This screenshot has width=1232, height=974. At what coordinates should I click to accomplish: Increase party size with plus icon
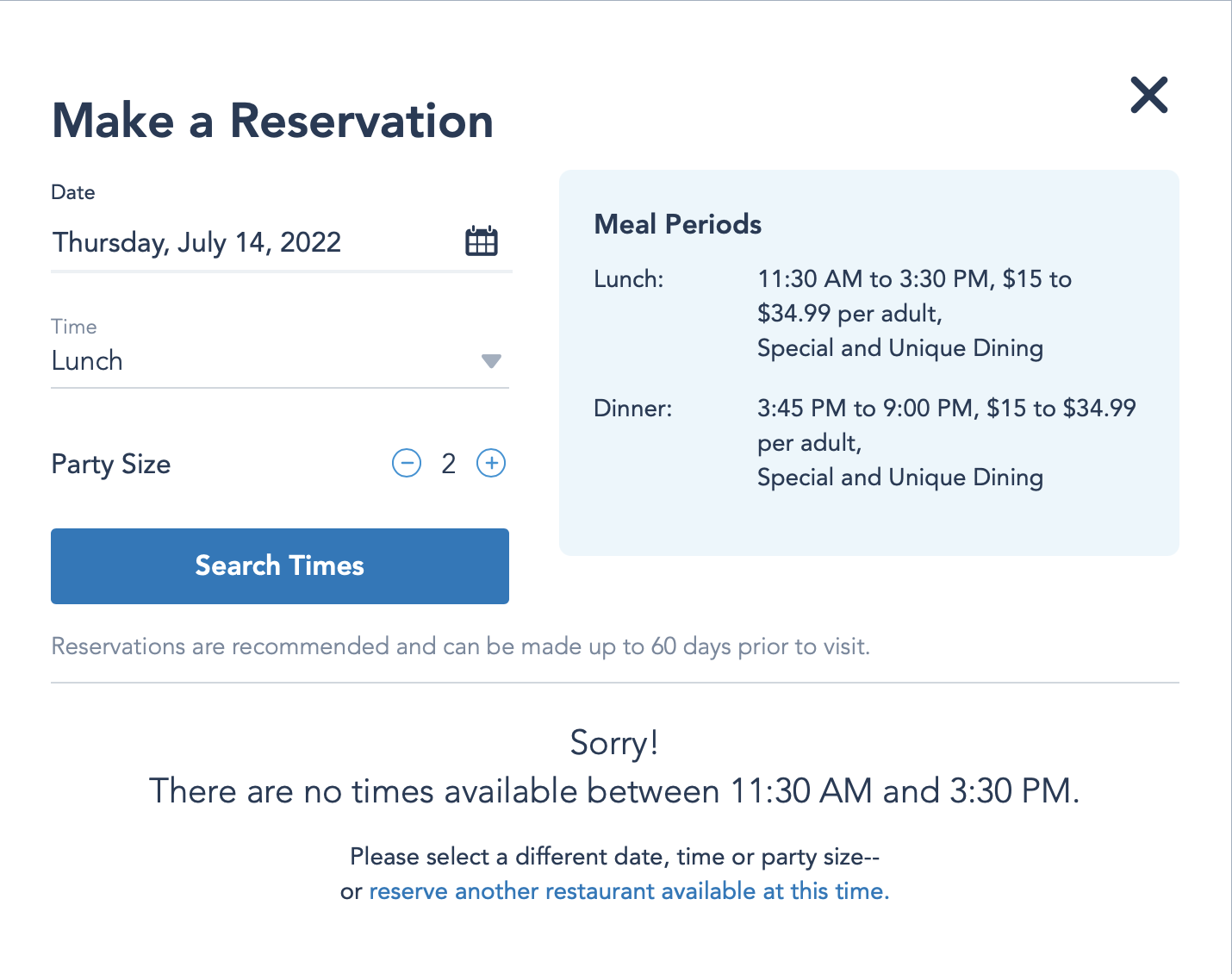(x=491, y=464)
